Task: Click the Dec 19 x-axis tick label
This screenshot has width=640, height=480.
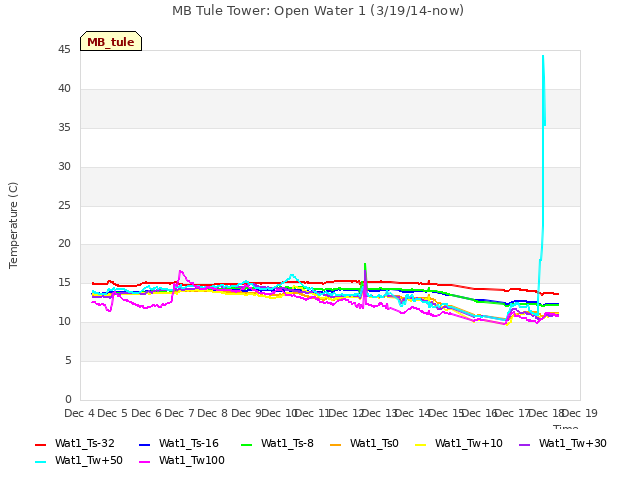Action: [580, 413]
